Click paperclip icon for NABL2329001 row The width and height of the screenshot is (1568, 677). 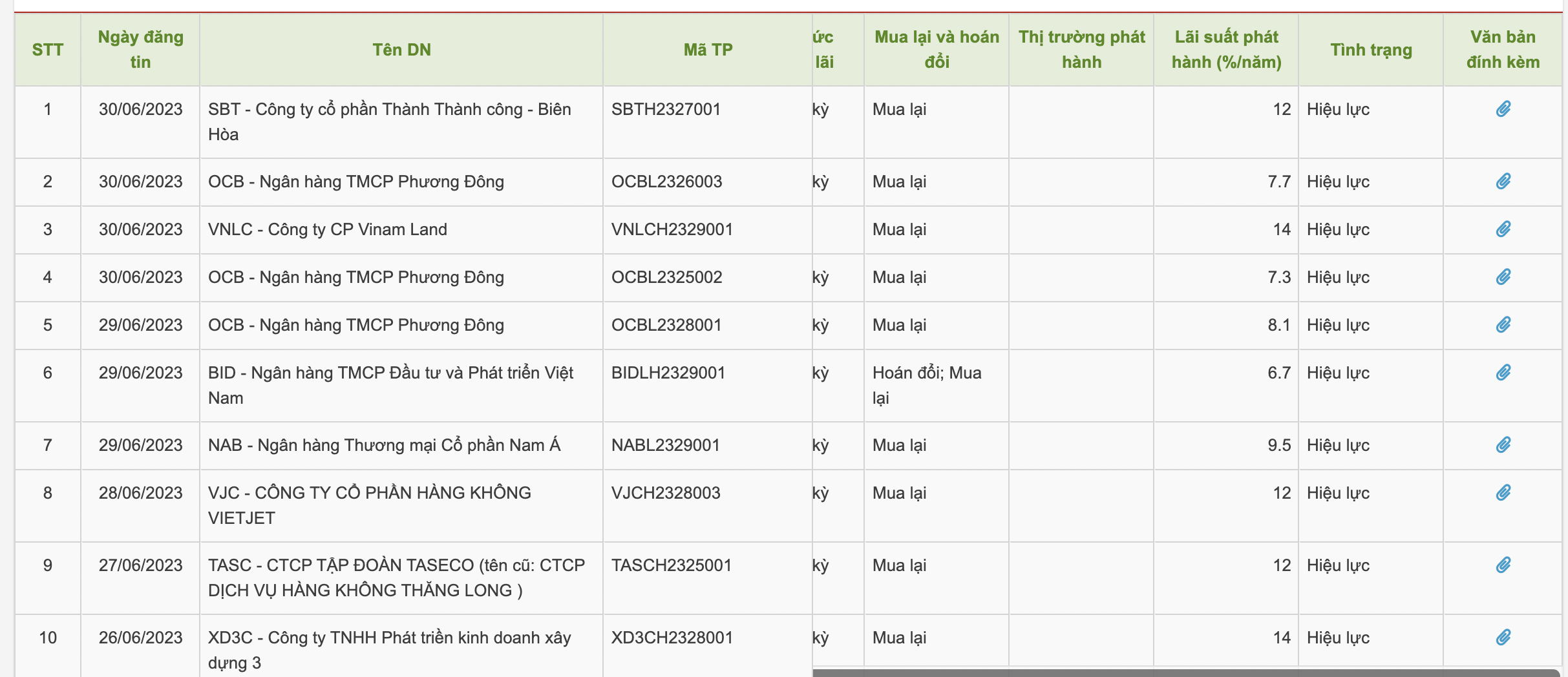[x=1503, y=445]
